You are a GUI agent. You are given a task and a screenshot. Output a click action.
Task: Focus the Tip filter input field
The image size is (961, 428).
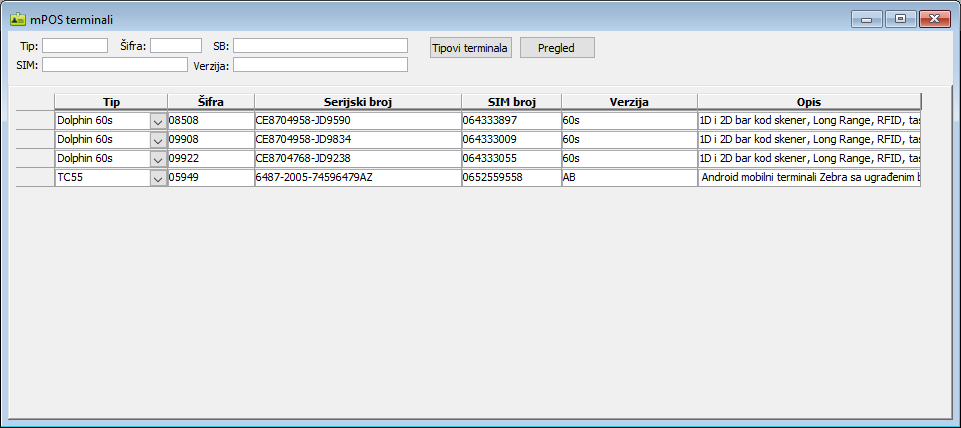click(x=75, y=45)
